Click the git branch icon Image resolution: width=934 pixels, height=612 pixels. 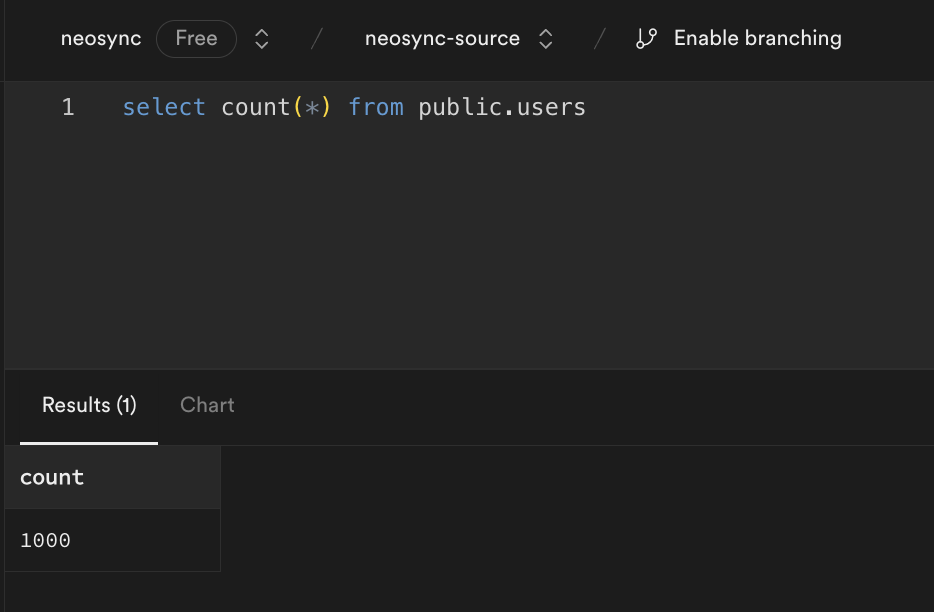pyautogui.click(x=646, y=39)
